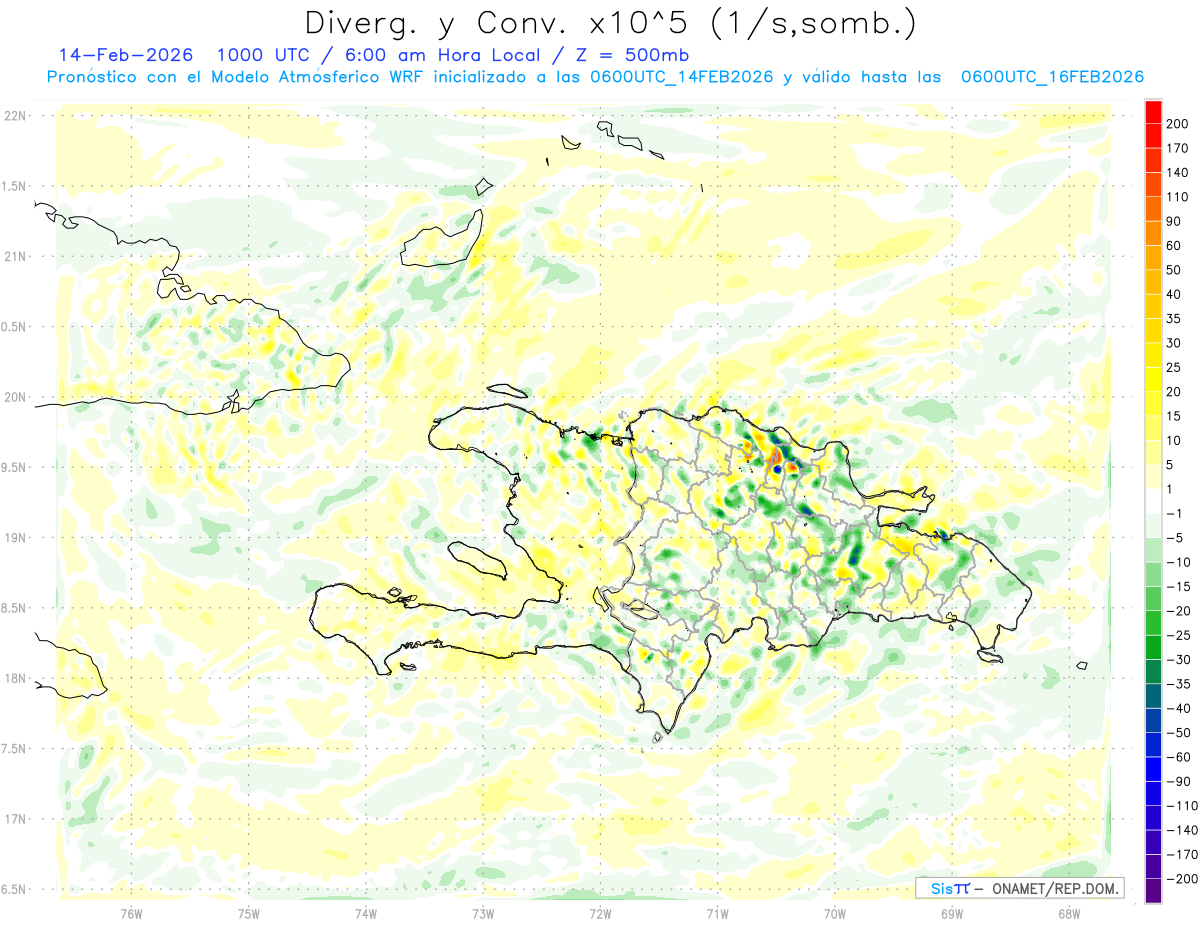
Task: Click the positive '25' color scale value
Action: [1175, 367]
